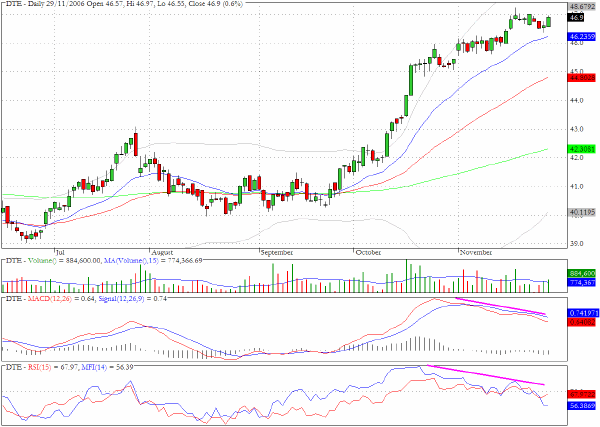Click the red moving average label 44.8028

pos(582,78)
